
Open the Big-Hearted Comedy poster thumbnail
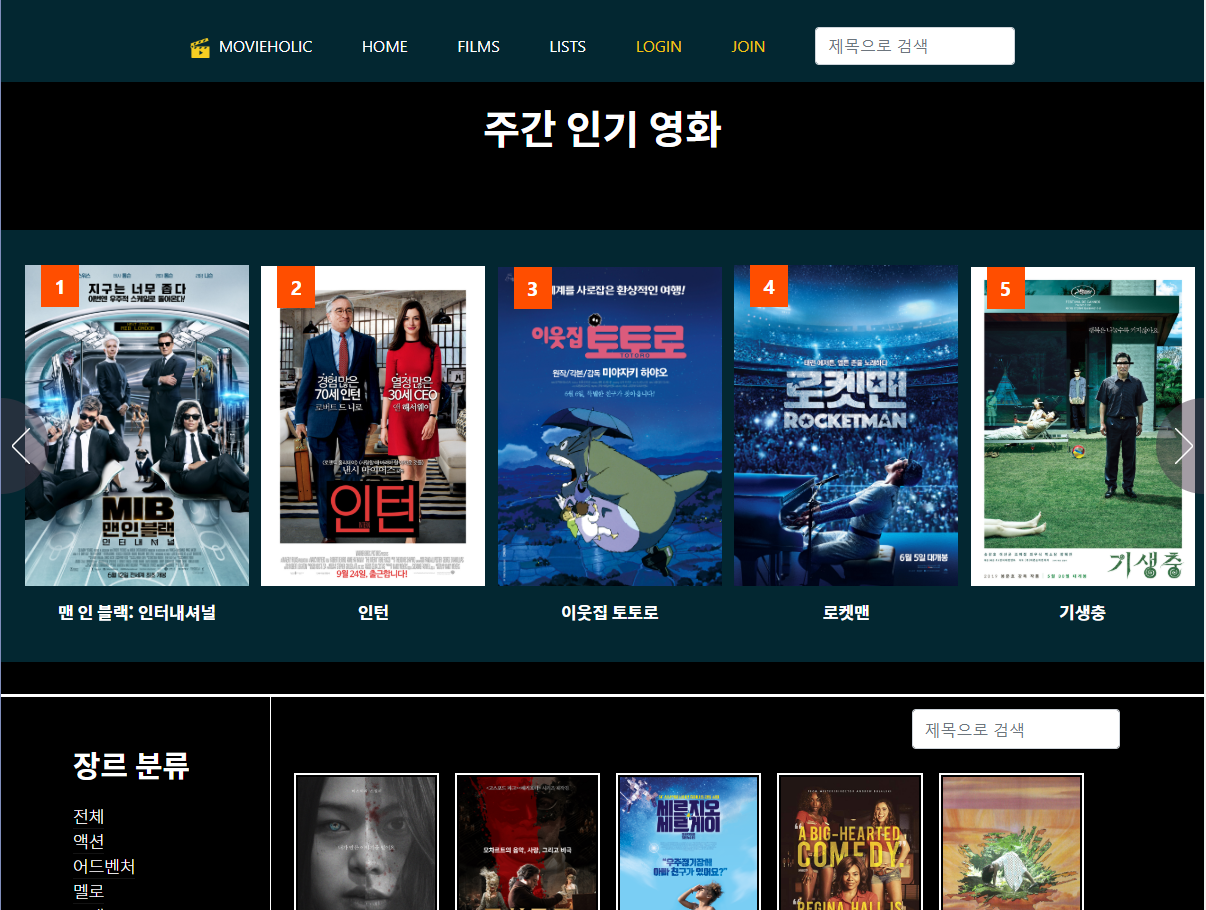click(x=849, y=842)
